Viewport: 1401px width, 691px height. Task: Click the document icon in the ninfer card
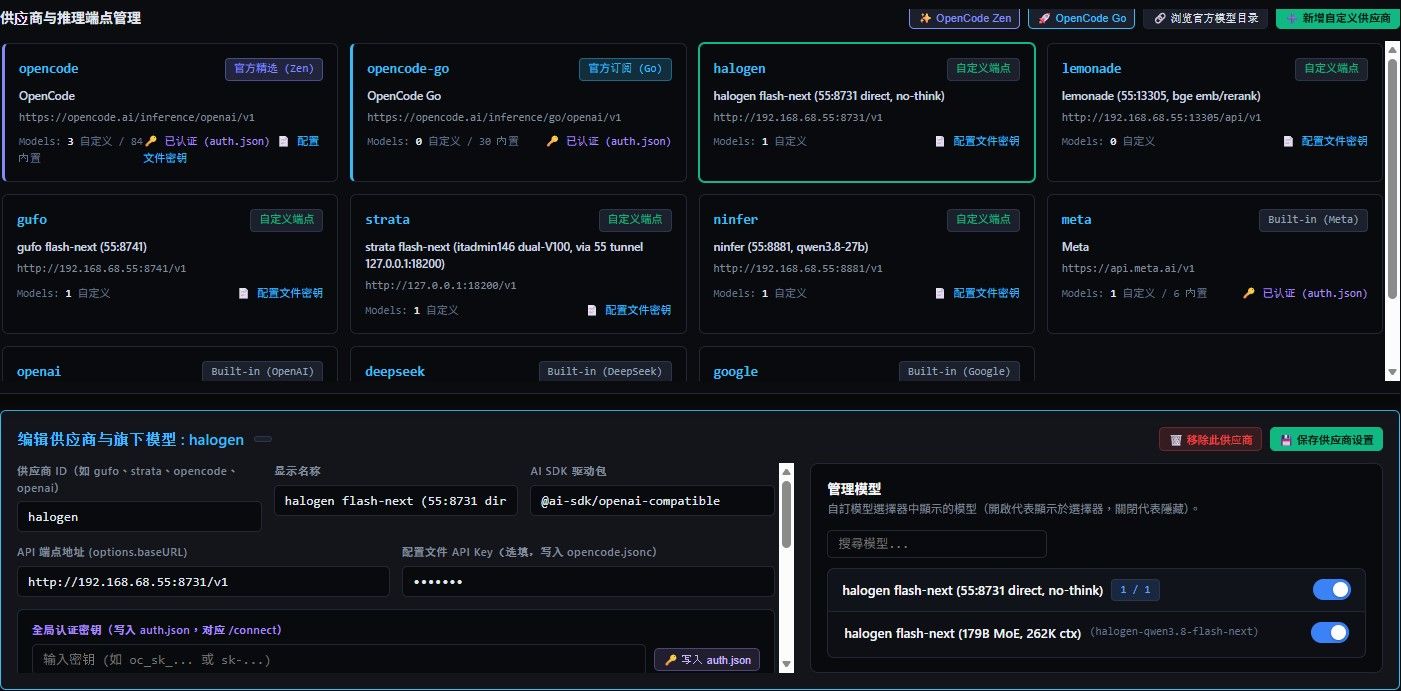point(940,293)
